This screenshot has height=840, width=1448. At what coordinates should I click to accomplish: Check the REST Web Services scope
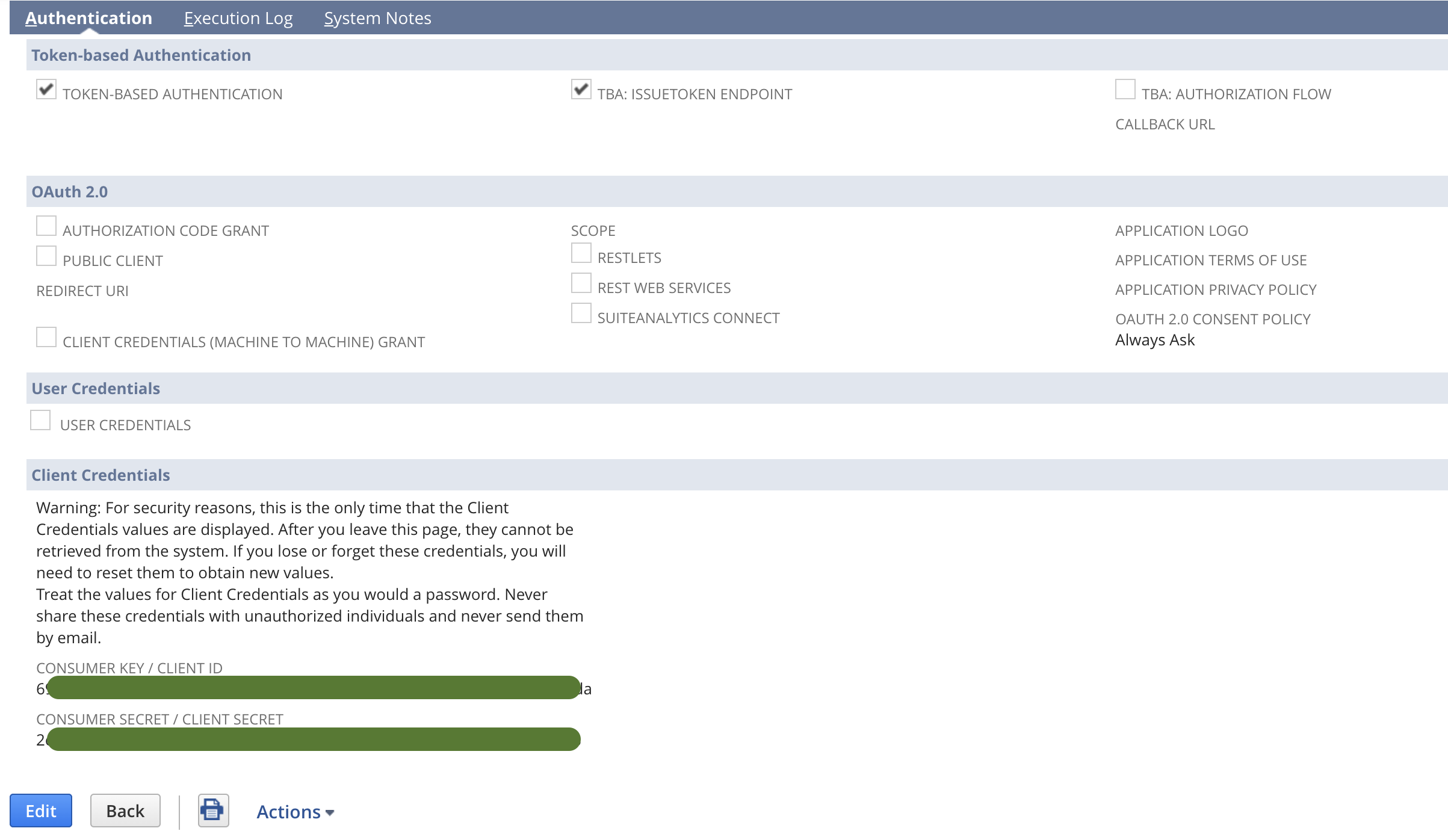click(x=581, y=283)
